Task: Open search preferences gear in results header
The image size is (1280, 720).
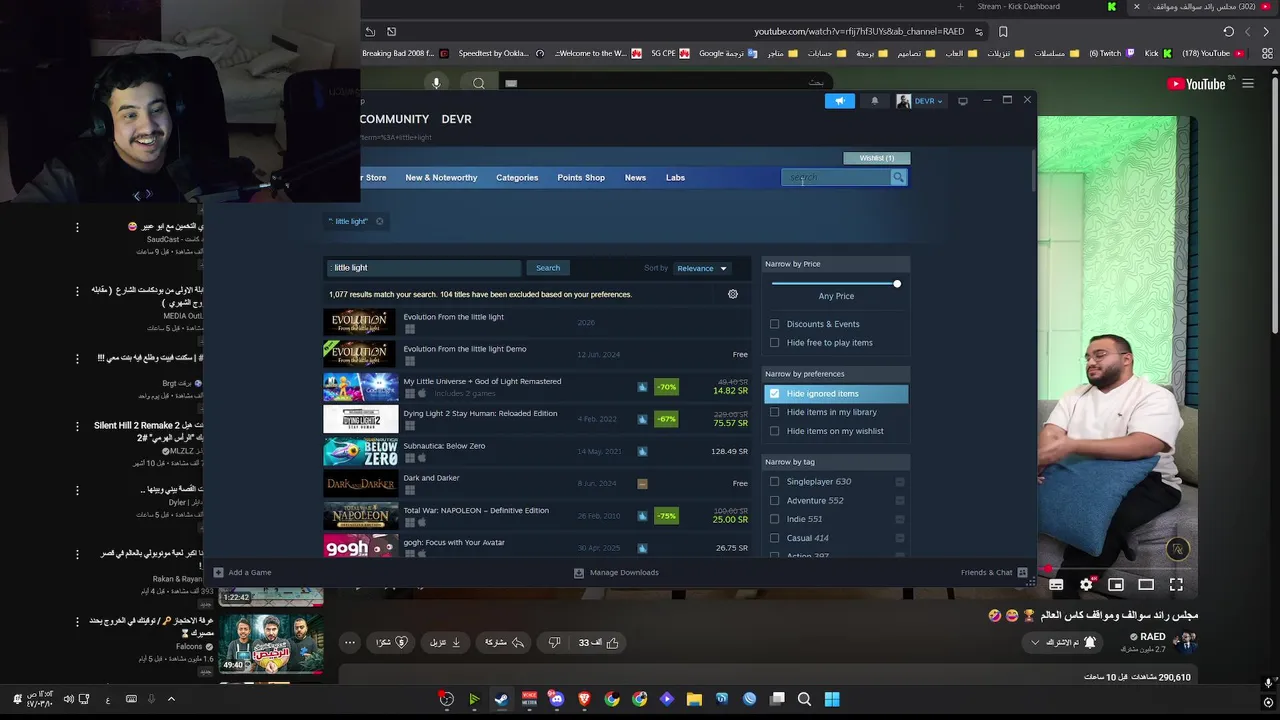Action: [x=733, y=294]
